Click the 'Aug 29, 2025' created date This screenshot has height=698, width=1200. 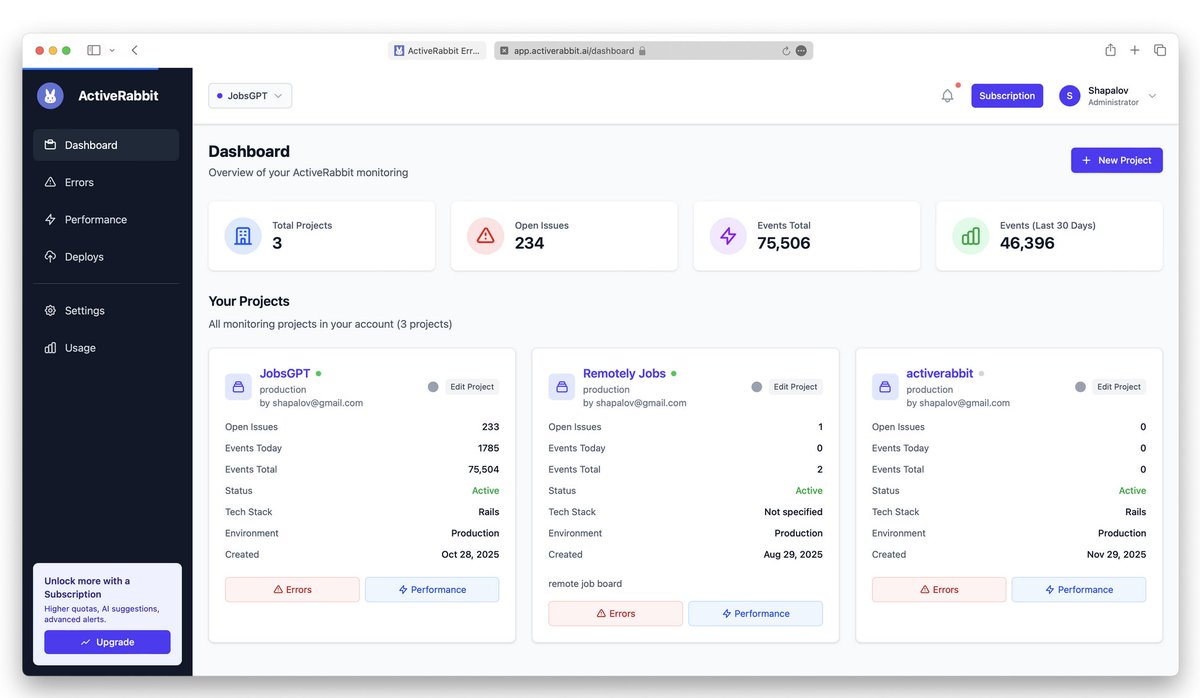click(x=793, y=555)
